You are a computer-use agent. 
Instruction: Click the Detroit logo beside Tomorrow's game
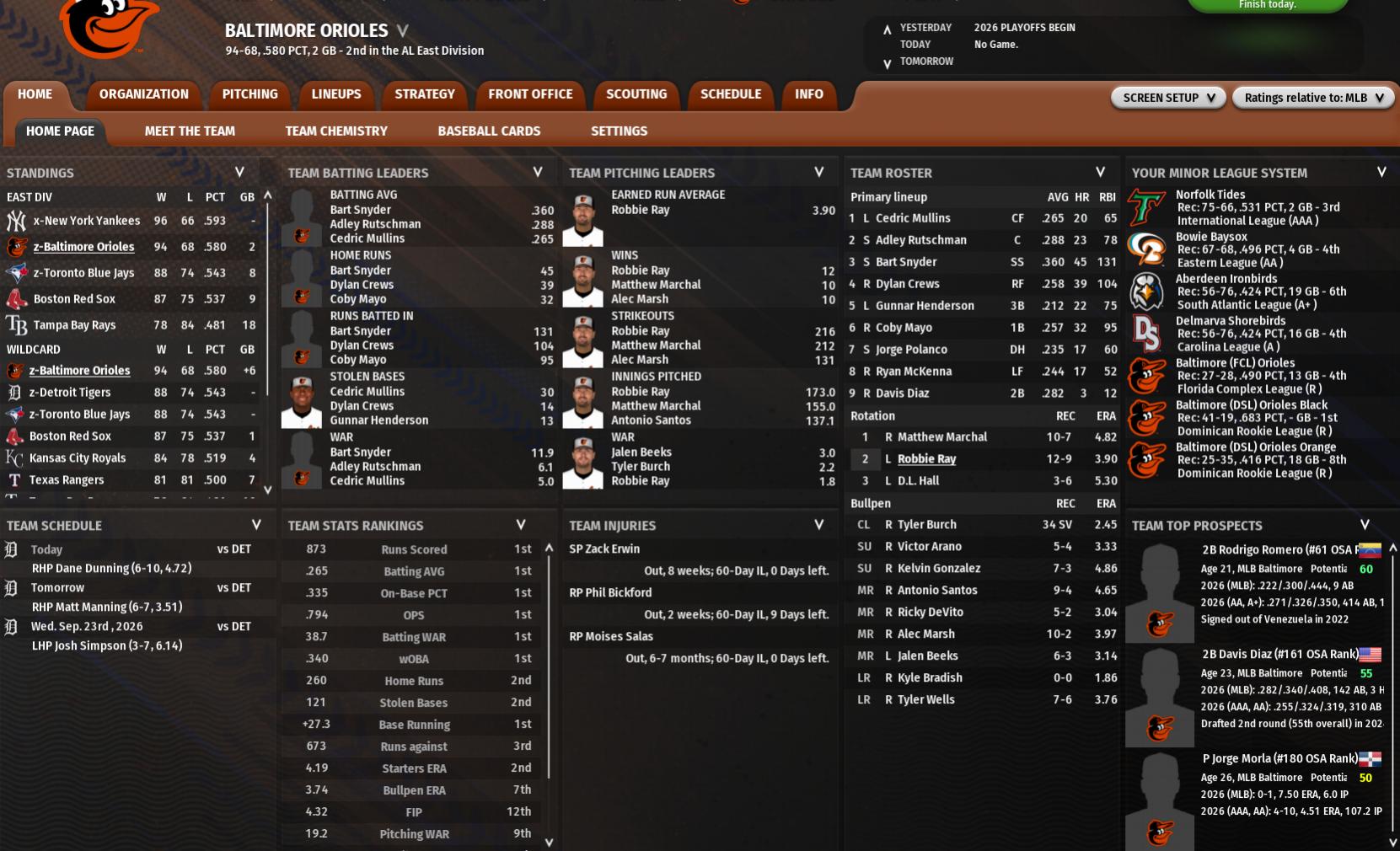[x=12, y=588]
